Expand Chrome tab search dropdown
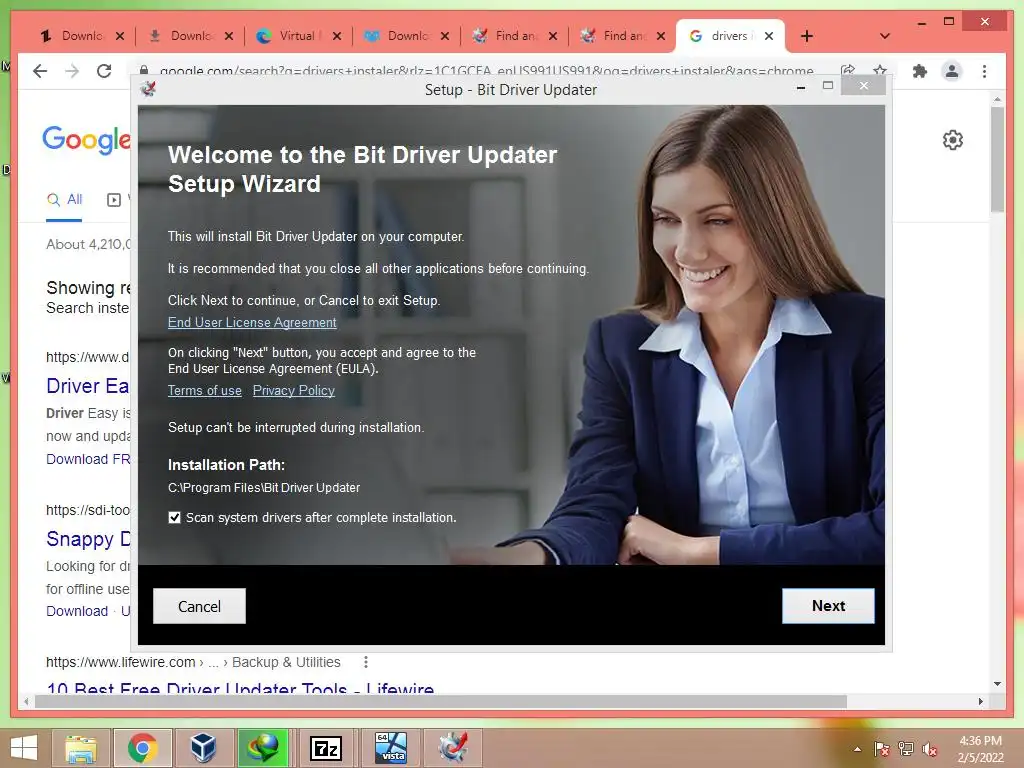The image size is (1024, 768). pyautogui.click(x=885, y=36)
